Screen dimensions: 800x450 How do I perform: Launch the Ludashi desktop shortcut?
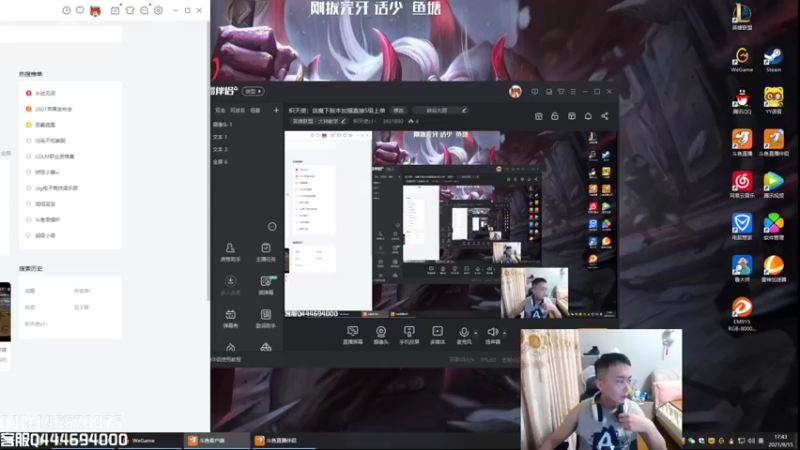[x=742, y=269]
